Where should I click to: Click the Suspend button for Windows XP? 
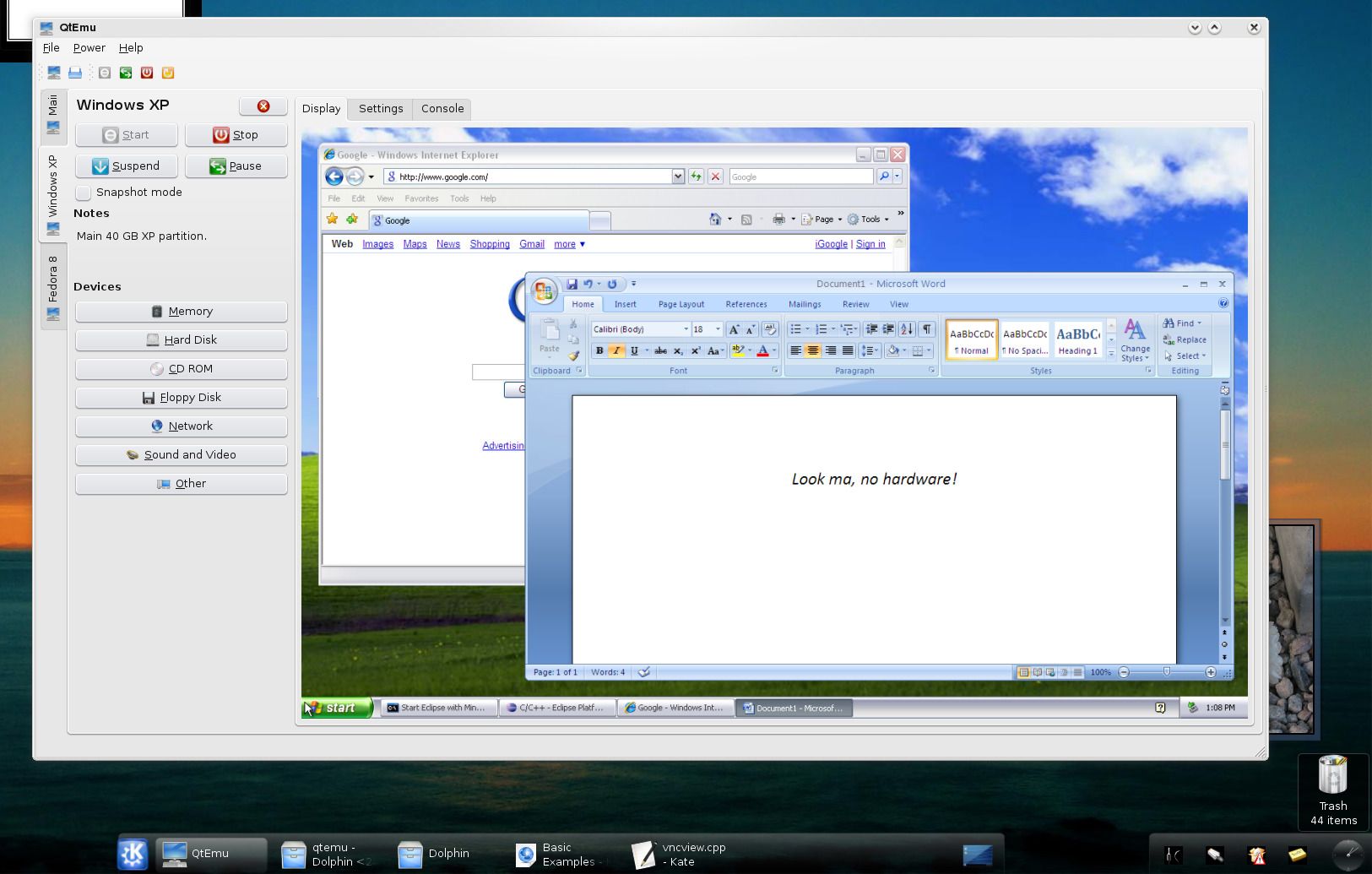click(126, 166)
